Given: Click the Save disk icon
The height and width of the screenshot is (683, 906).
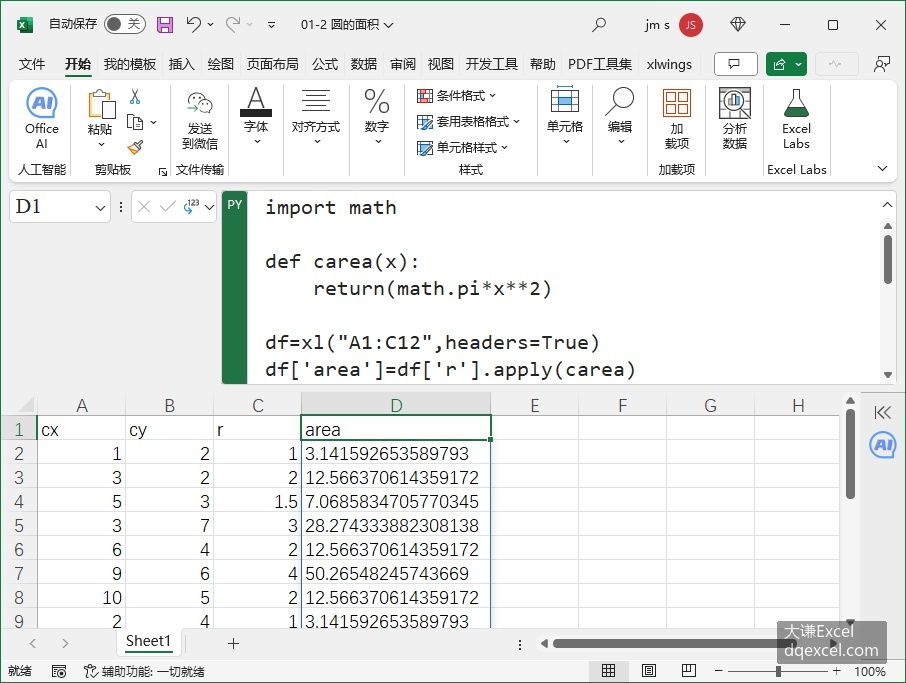Looking at the screenshot, I should pos(165,24).
